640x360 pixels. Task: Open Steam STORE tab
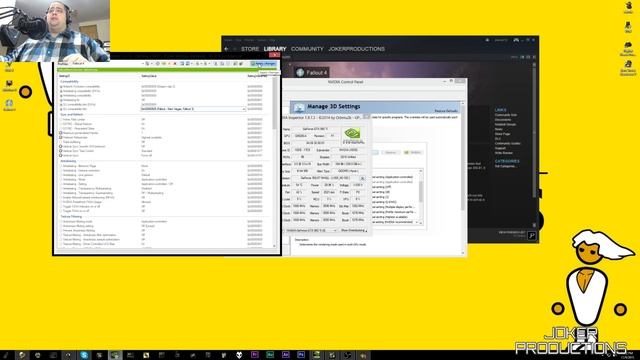[x=250, y=49]
